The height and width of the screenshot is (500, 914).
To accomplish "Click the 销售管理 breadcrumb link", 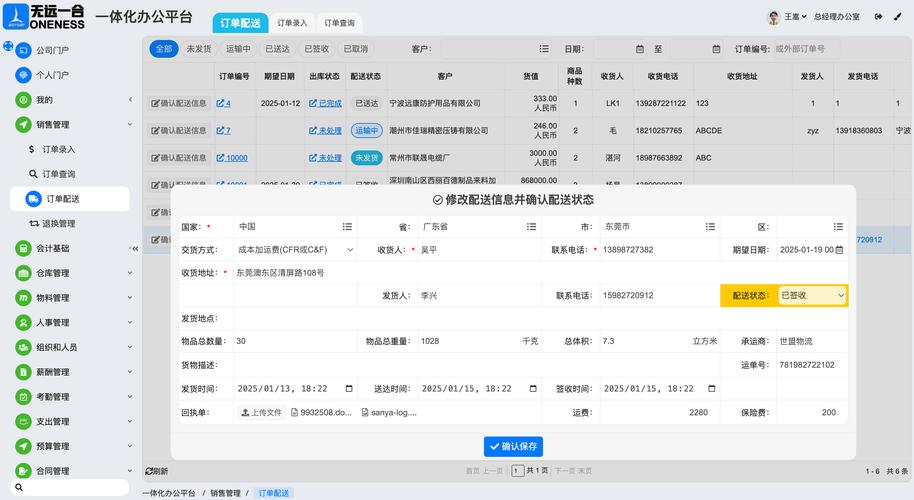I will pos(225,493).
